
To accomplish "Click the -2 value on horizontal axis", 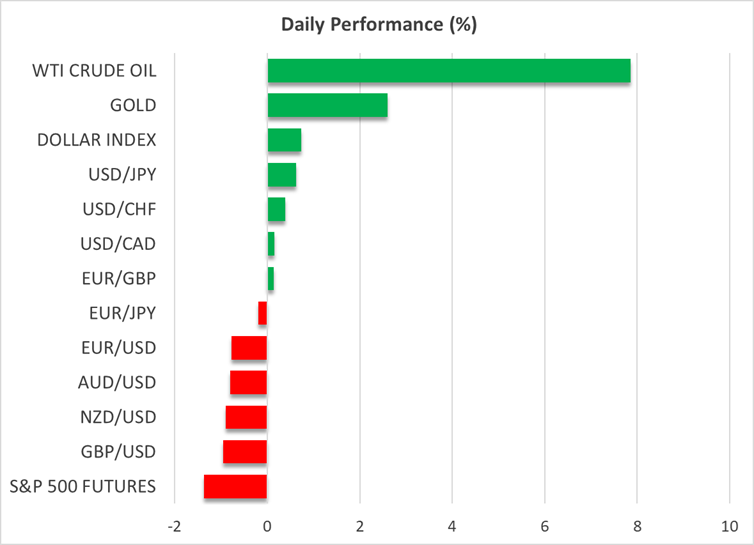I will [174, 526].
